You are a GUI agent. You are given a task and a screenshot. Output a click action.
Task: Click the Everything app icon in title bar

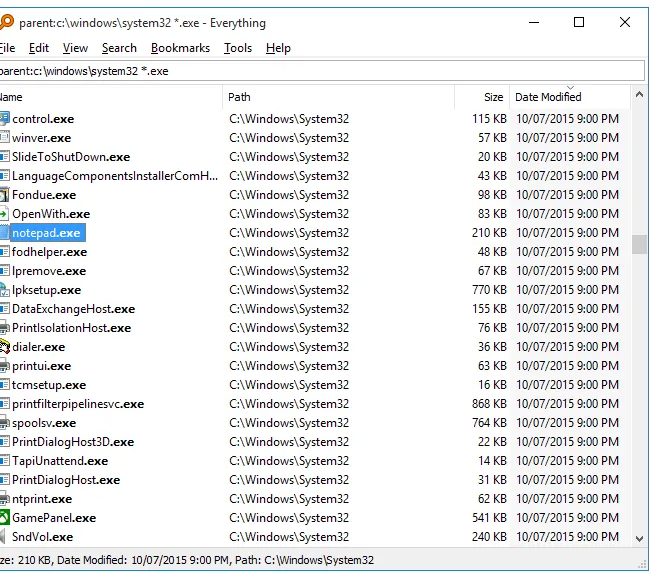[5, 22]
